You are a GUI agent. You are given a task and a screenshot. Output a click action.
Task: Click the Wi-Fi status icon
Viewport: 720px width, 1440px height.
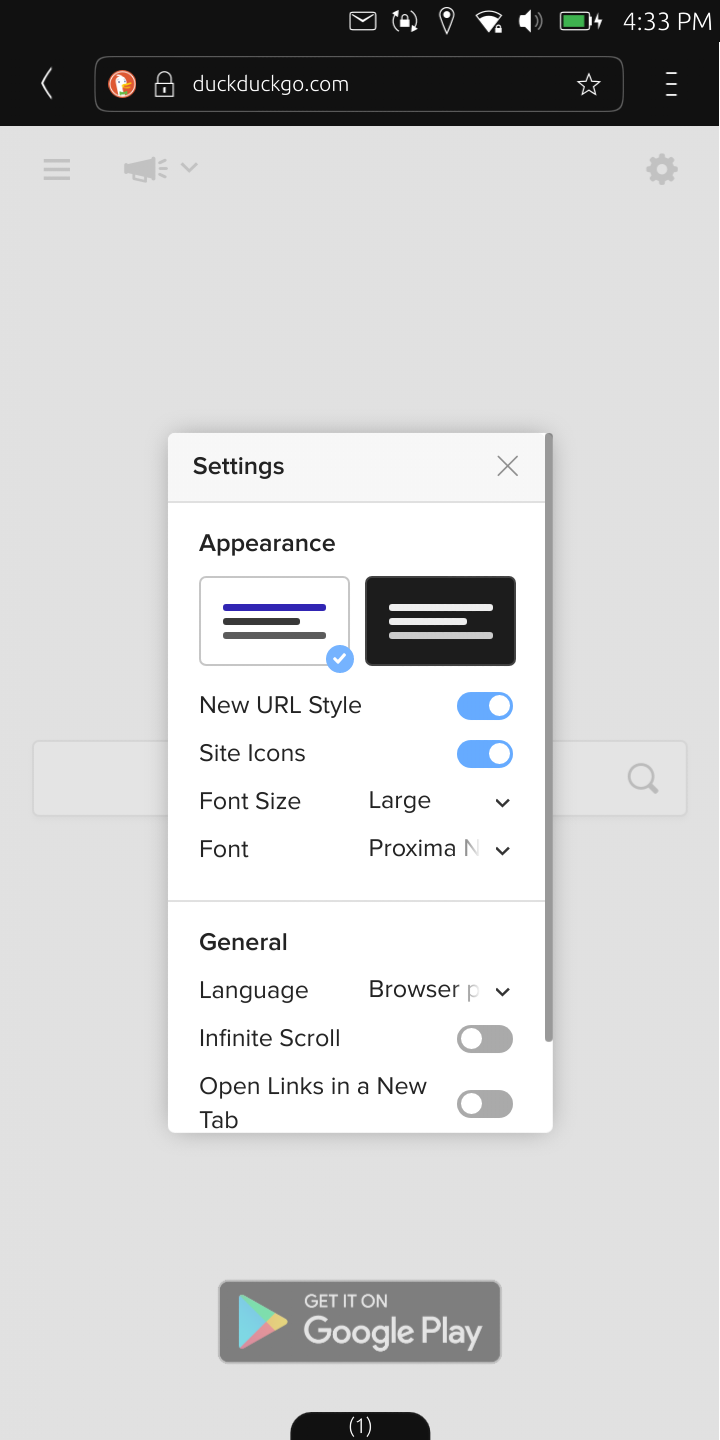pyautogui.click(x=489, y=20)
